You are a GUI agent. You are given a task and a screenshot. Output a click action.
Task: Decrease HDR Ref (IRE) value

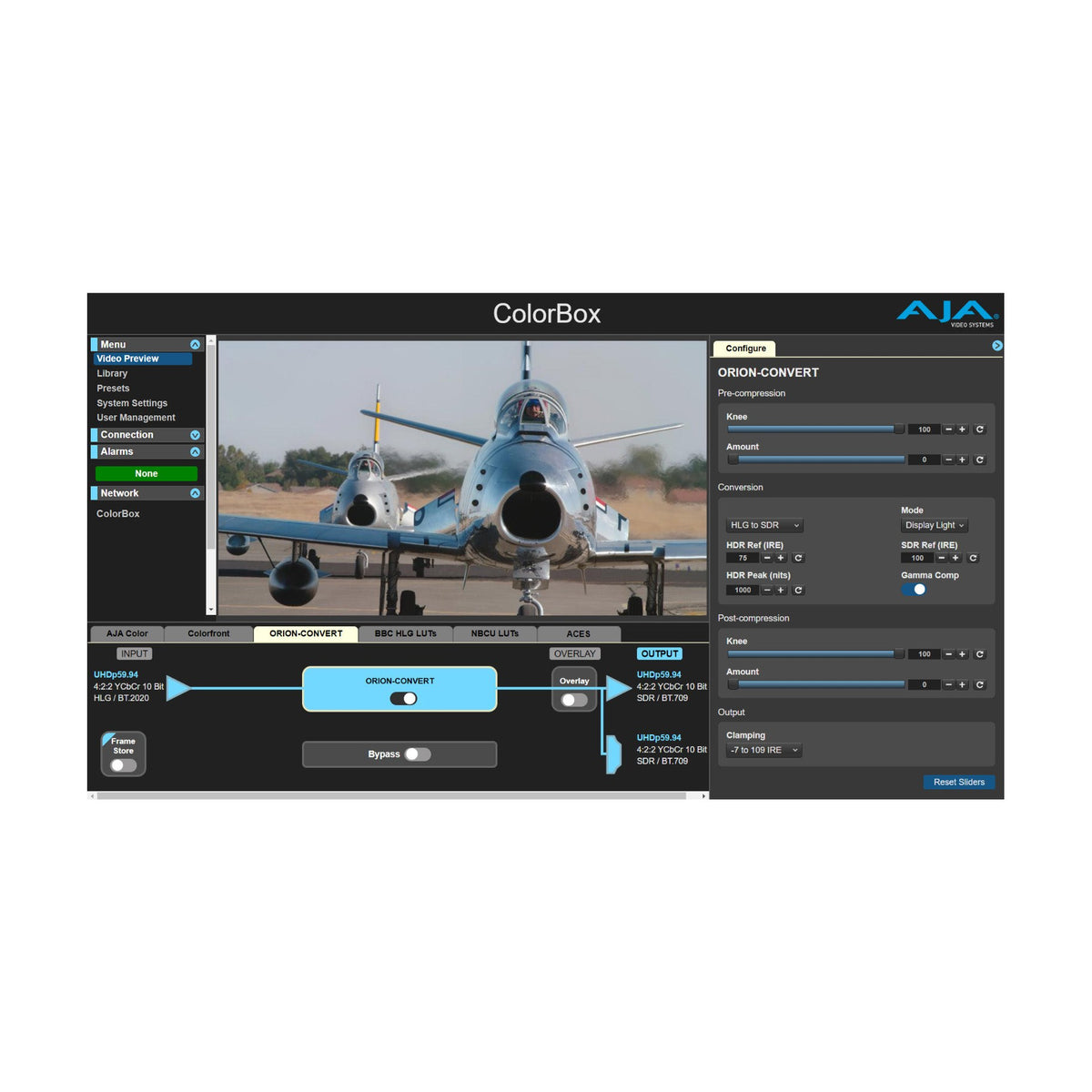(x=767, y=559)
